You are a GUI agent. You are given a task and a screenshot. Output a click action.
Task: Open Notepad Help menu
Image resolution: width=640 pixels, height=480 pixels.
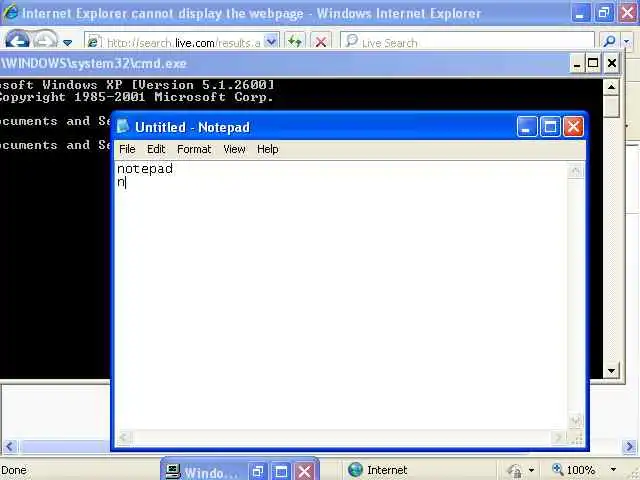[268, 149]
